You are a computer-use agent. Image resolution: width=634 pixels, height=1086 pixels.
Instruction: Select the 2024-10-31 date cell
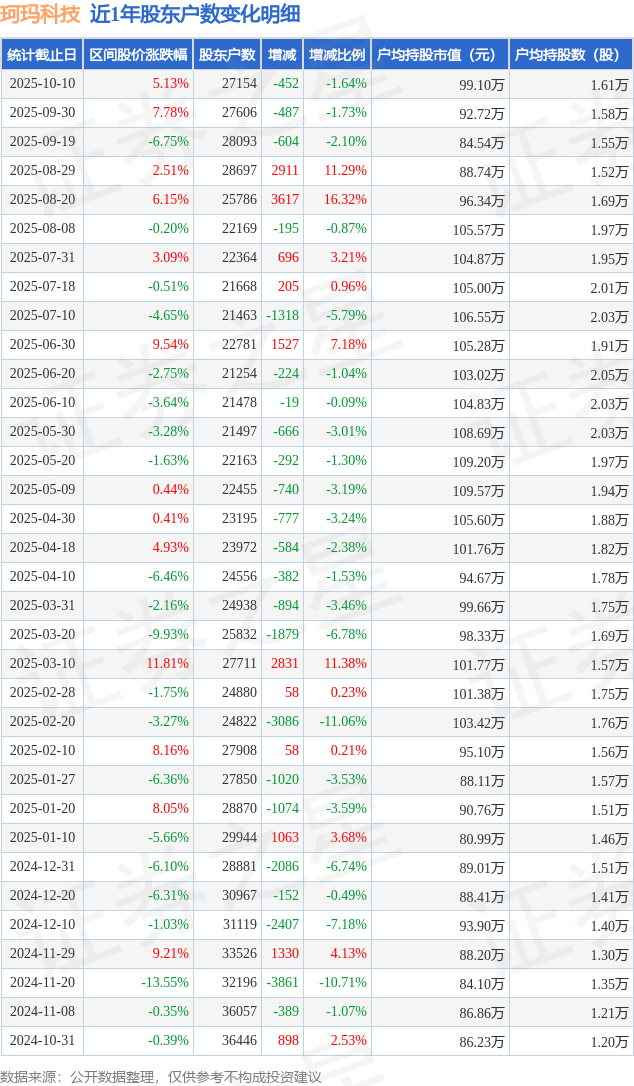[42, 1041]
